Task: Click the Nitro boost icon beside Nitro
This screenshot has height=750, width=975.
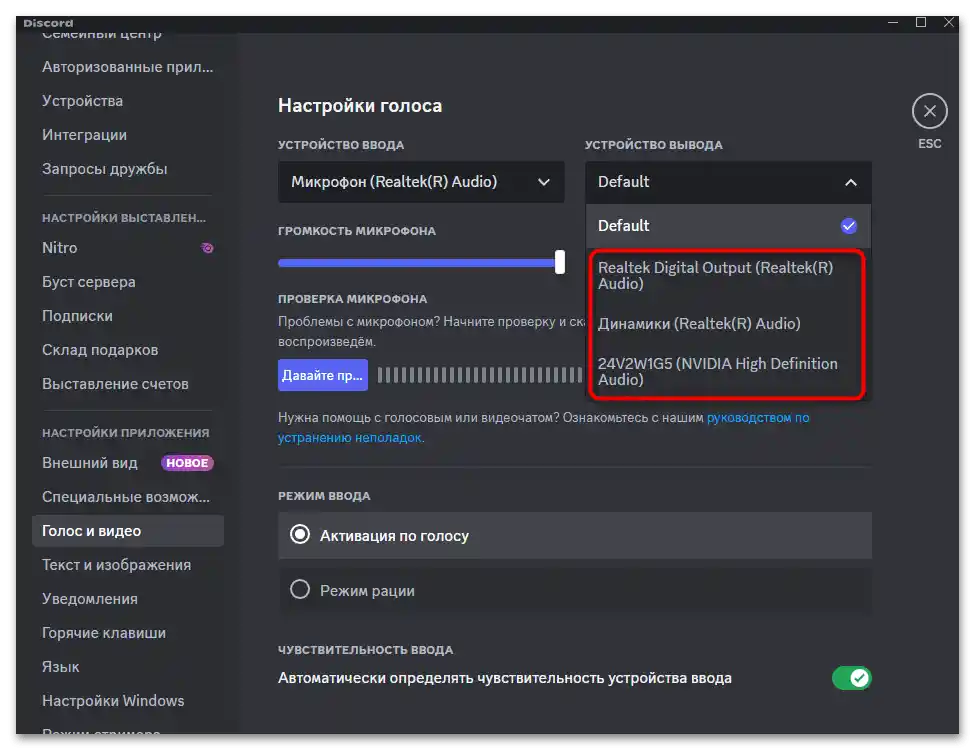Action: [x=207, y=247]
